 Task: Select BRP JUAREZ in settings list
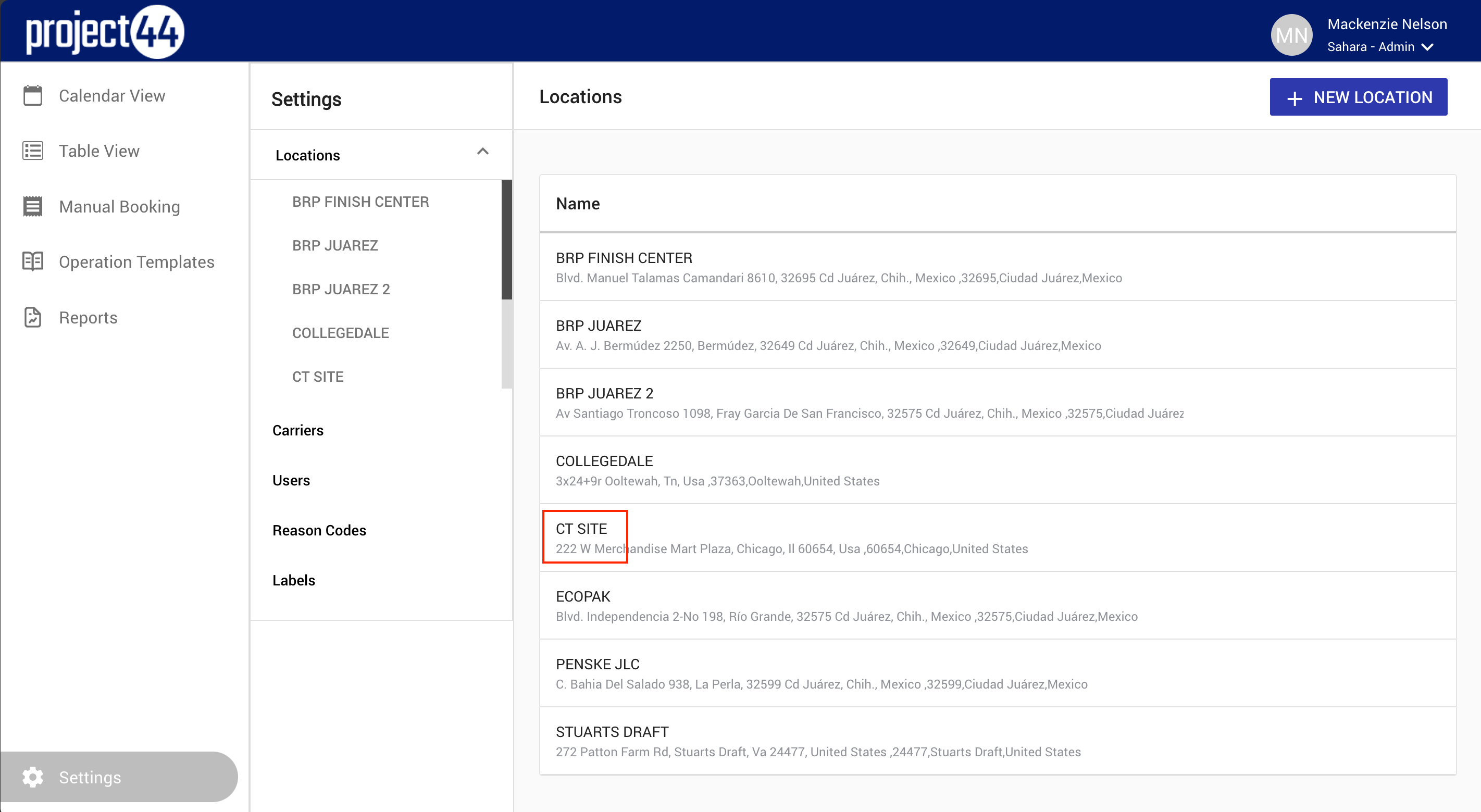335,245
